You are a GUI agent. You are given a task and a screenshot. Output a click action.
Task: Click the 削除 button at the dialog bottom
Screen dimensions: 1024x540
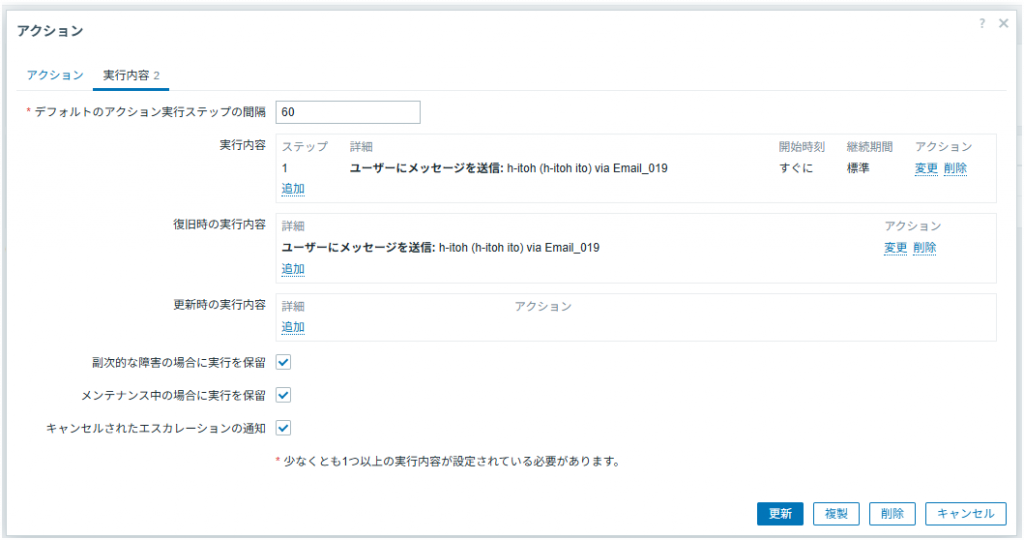[892, 513]
